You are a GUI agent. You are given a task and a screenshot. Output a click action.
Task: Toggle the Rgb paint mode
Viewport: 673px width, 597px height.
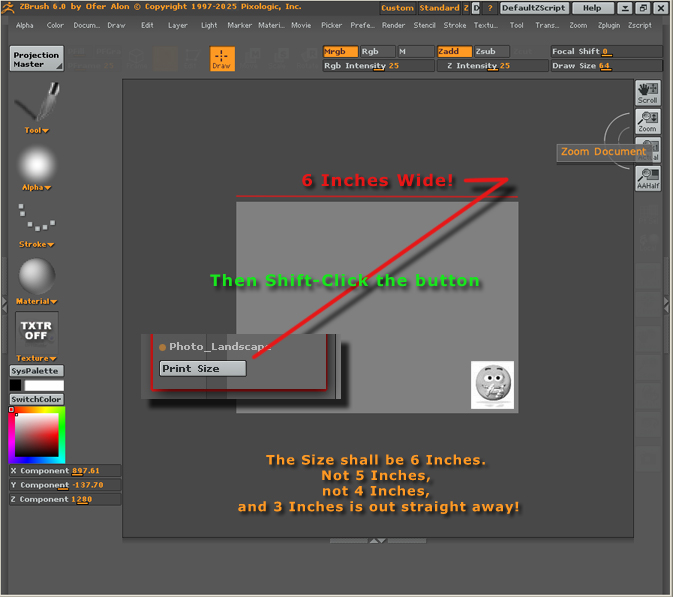pos(377,52)
